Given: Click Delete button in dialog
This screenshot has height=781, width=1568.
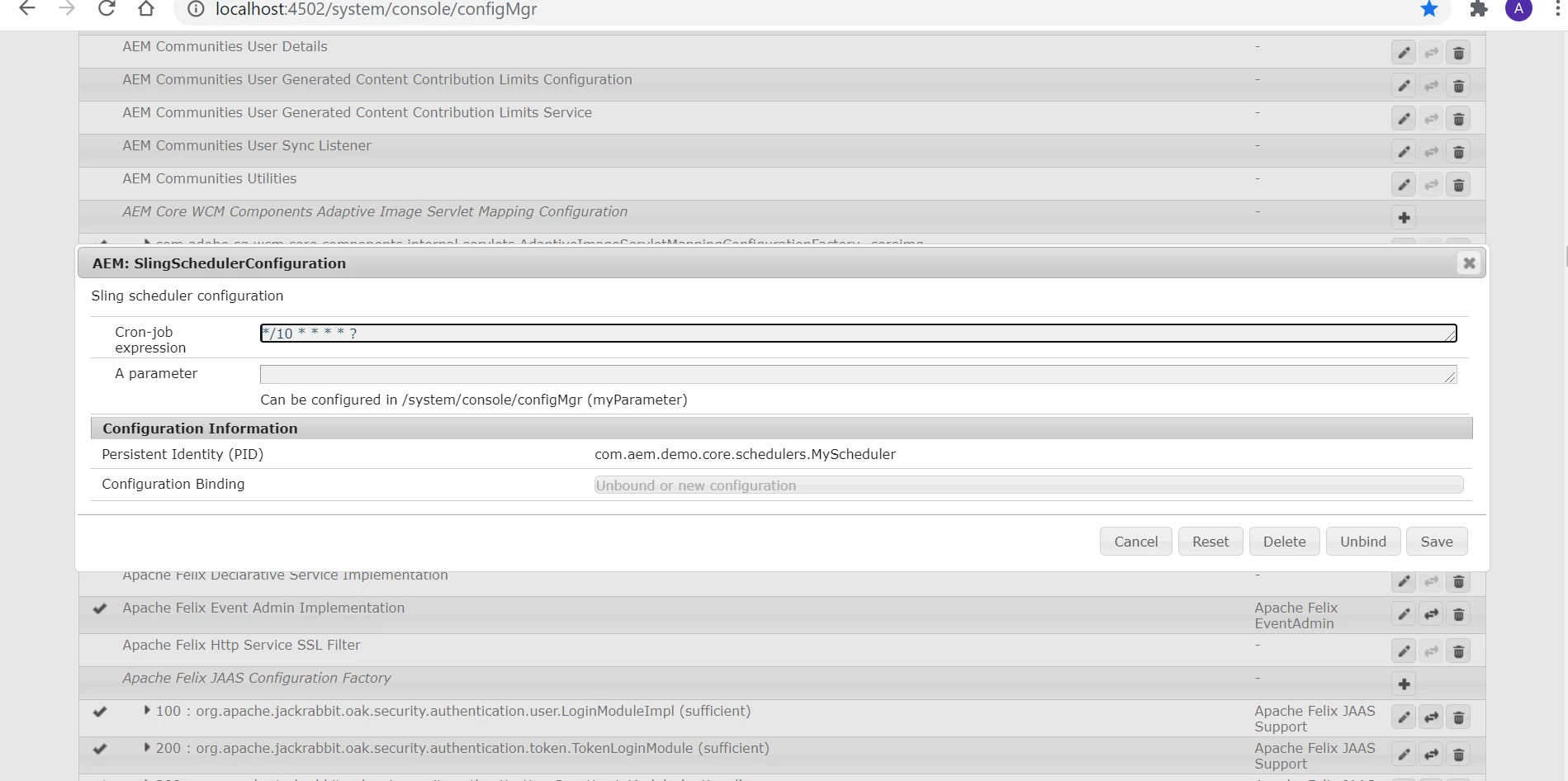Looking at the screenshot, I should (1284, 542).
